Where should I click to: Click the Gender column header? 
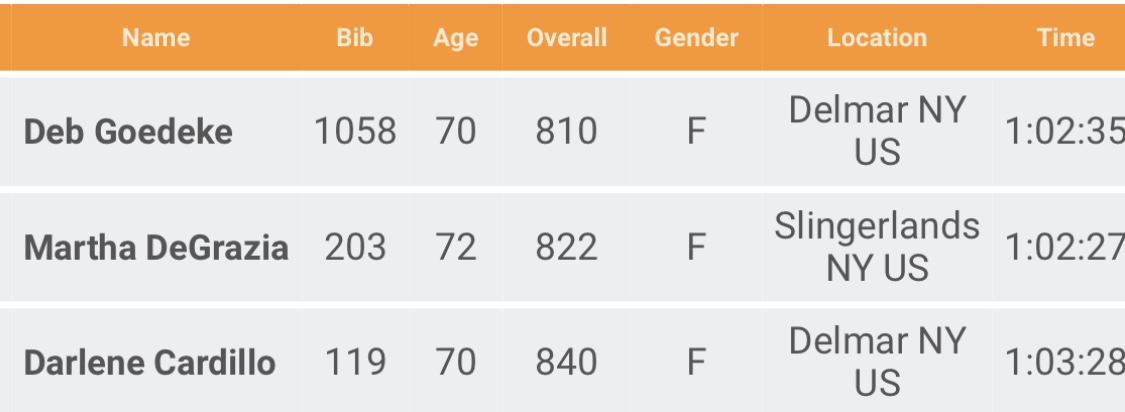696,38
